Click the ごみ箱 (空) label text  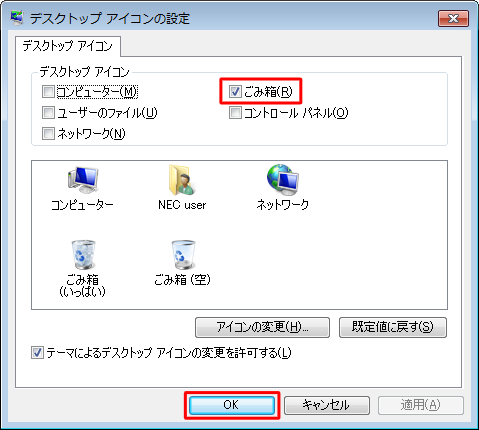click(x=182, y=280)
